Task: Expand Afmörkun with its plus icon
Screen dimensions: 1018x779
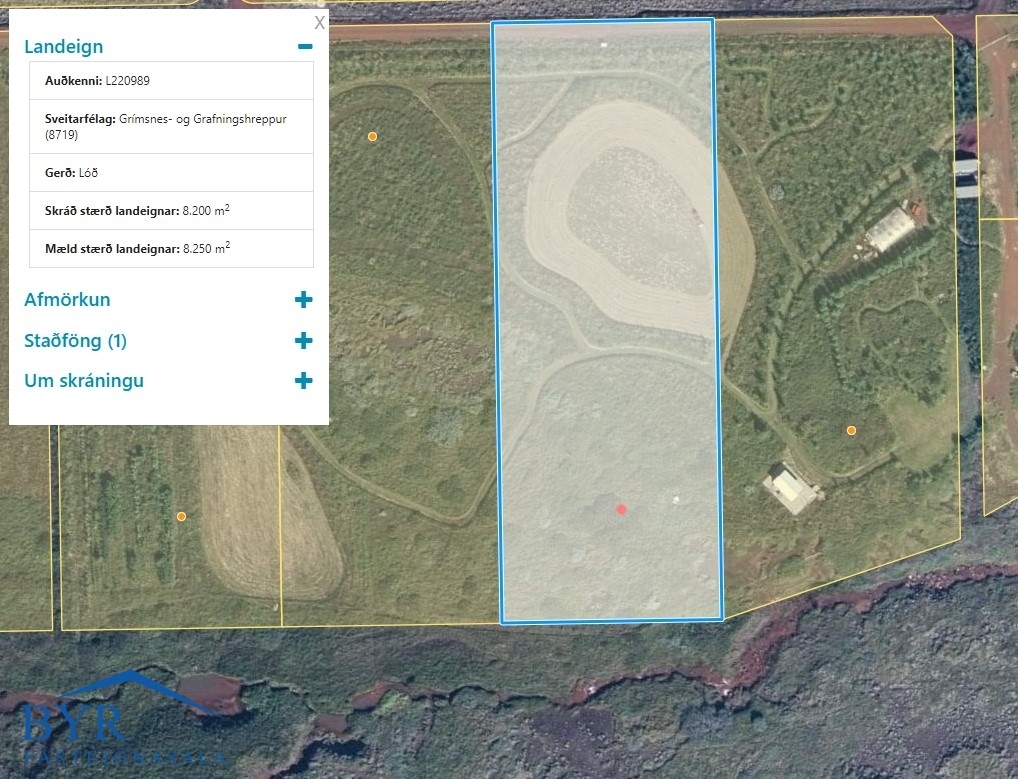Action: click(x=303, y=299)
